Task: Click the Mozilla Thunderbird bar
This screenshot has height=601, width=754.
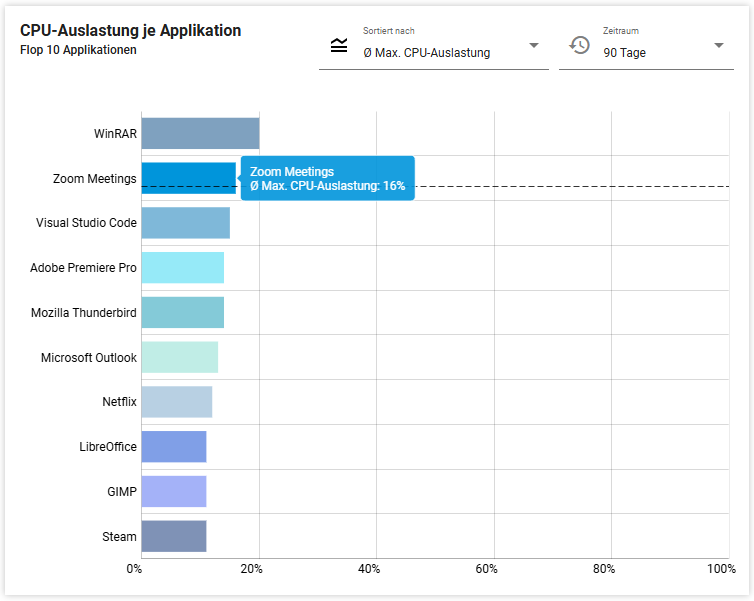Action: coord(182,312)
